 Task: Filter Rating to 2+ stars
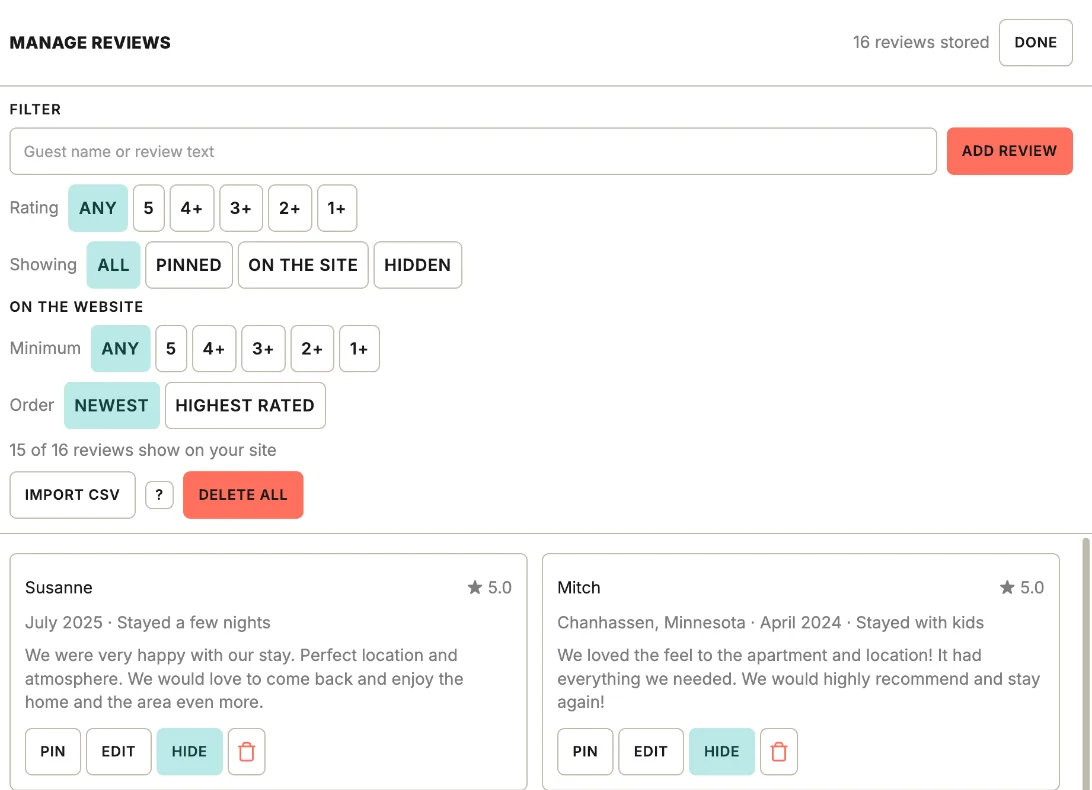coord(290,208)
